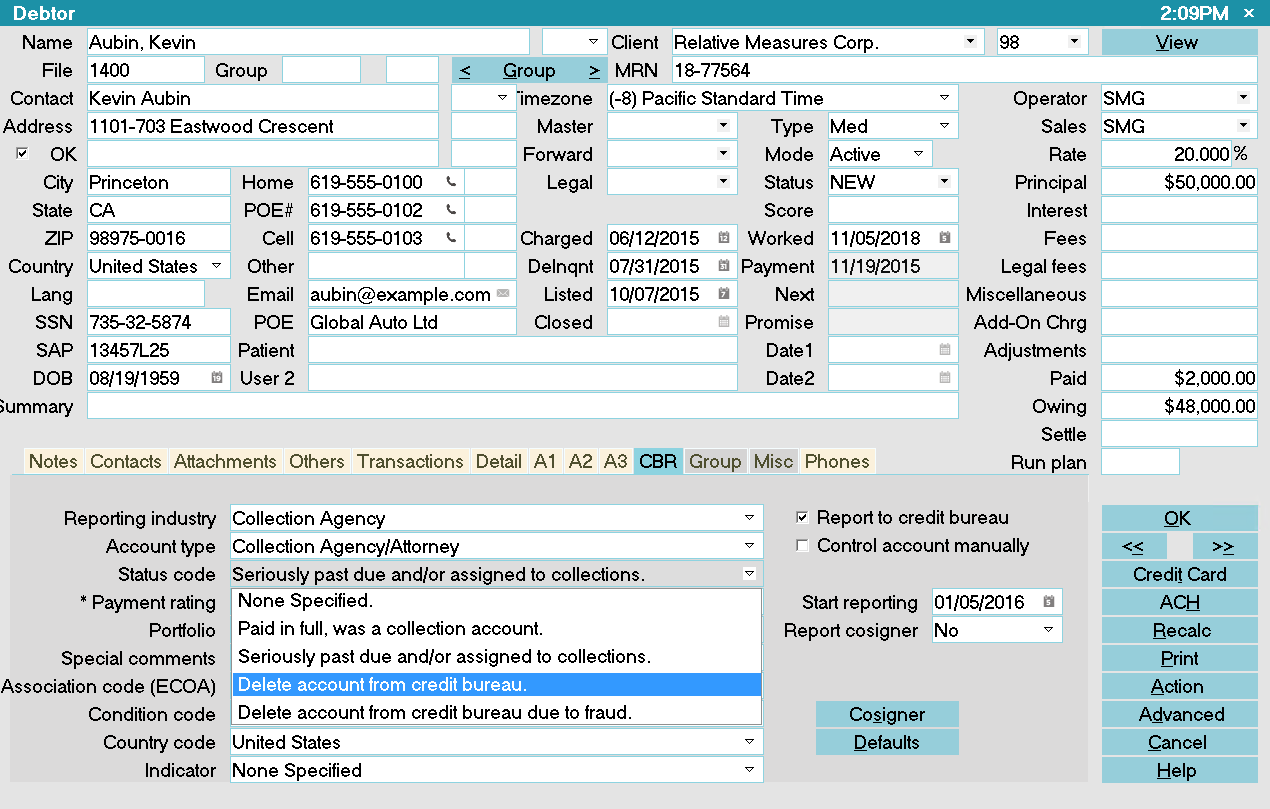Viewport: 1270px width, 809px height.
Task: Expand the Indicator dropdown
Action: click(x=749, y=770)
